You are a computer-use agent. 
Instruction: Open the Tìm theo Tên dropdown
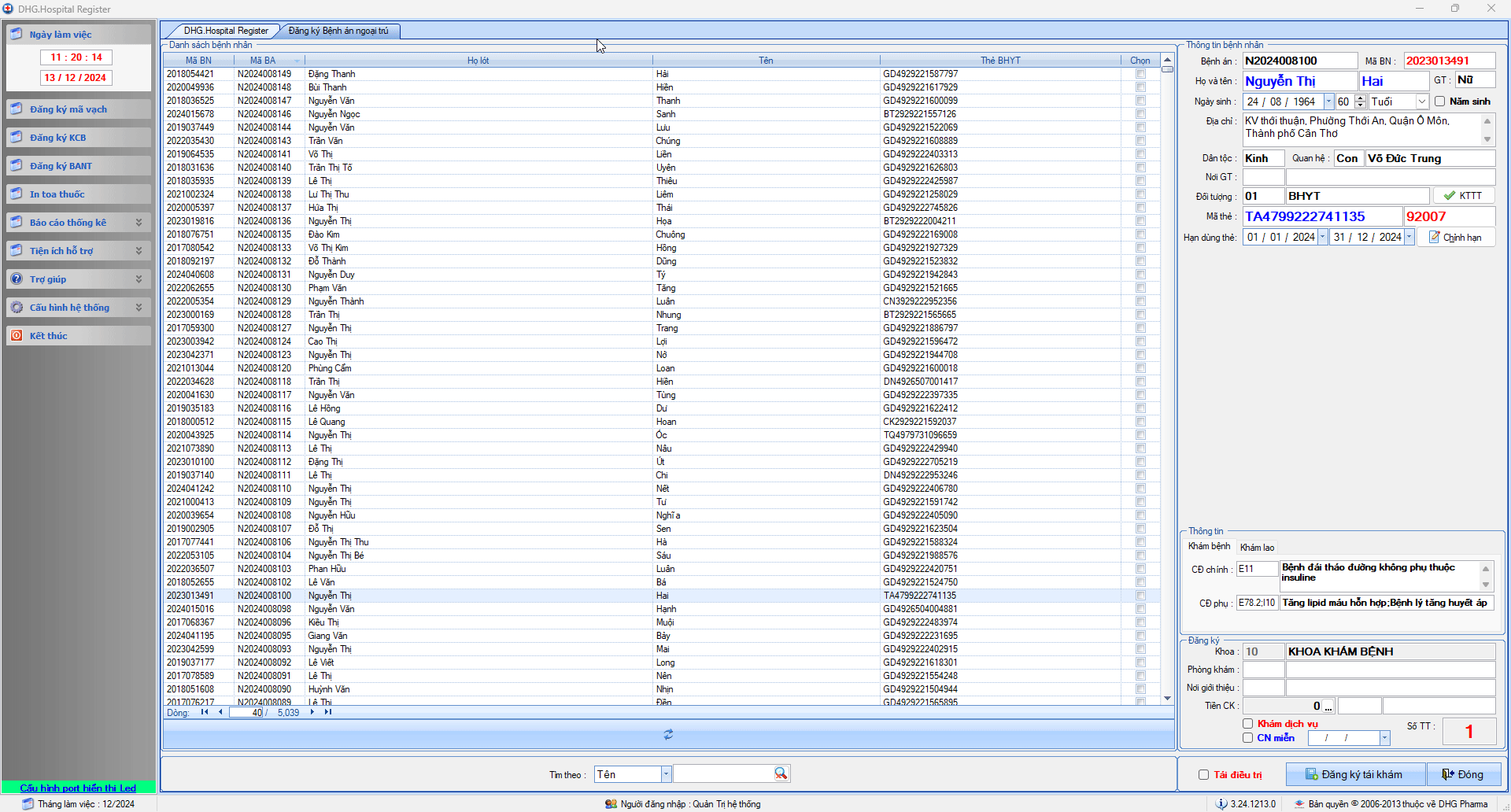click(666, 774)
